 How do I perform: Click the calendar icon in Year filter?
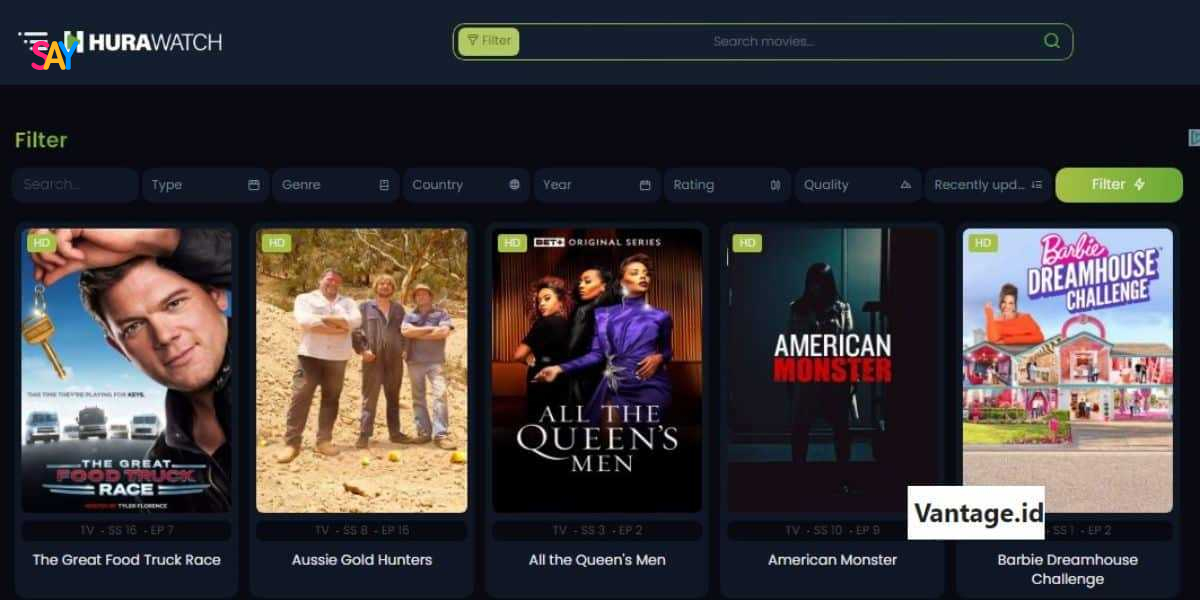pos(645,185)
